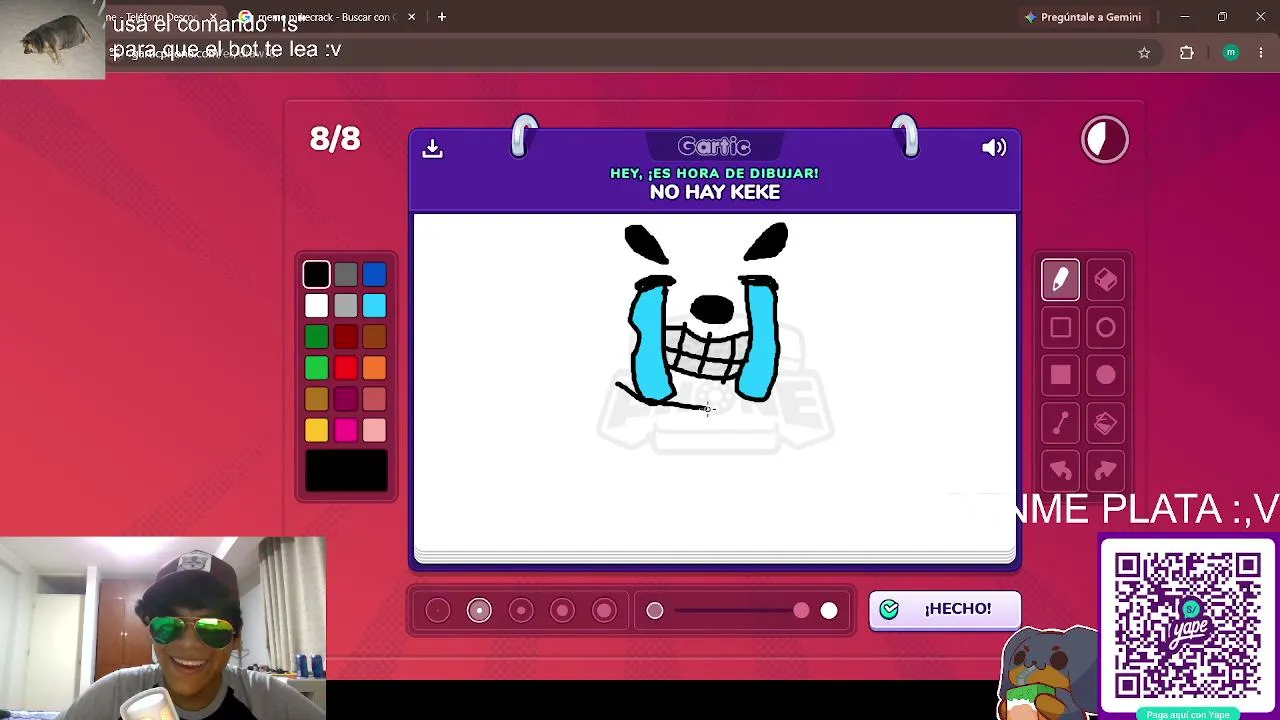Submit the drawing with ¡HECHO!
The image size is (1280, 720).
pyautogui.click(x=945, y=609)
